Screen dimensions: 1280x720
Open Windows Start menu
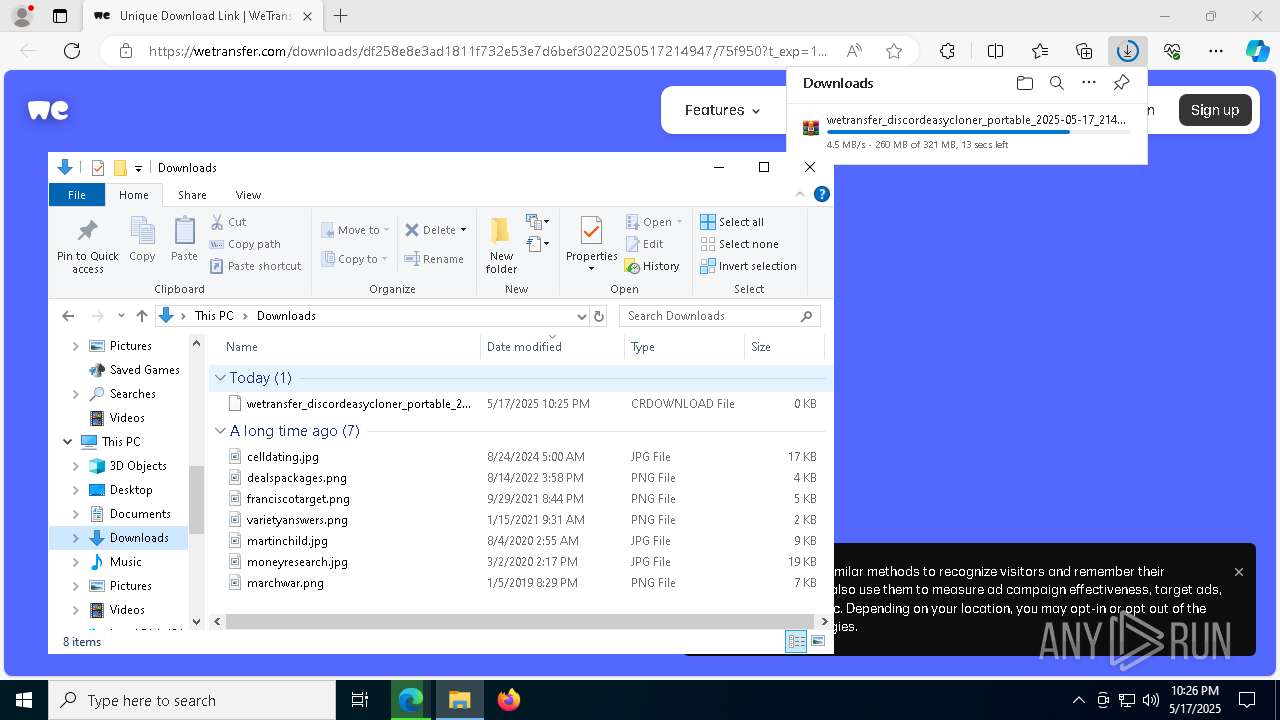point(23,700)
